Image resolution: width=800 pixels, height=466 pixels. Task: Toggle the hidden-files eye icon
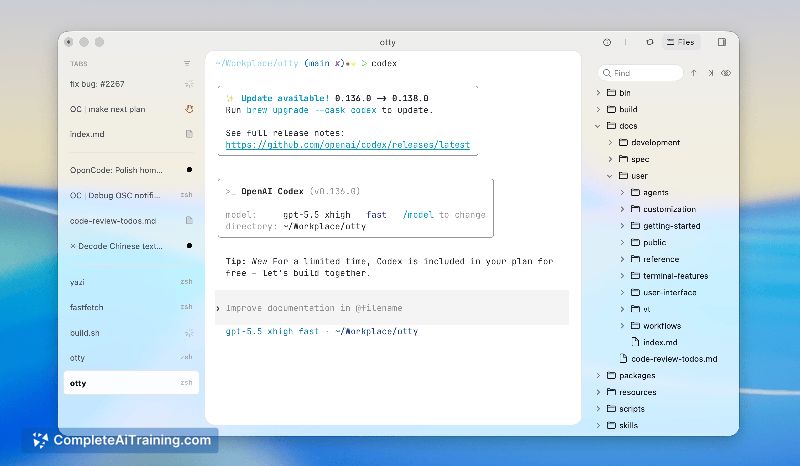pos(726,73)
